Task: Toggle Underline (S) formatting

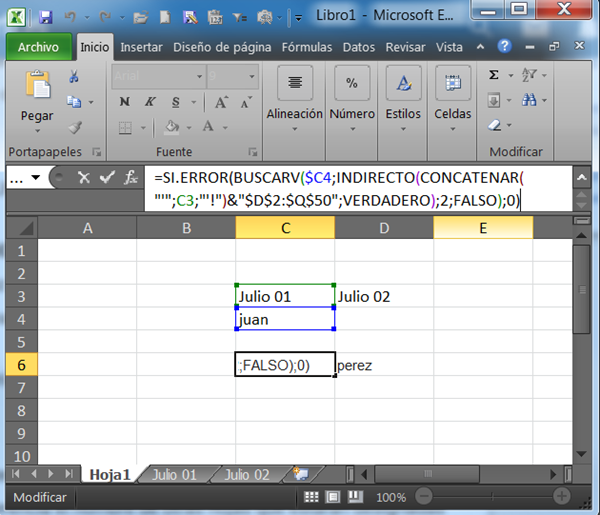Action: coord(175,102)
